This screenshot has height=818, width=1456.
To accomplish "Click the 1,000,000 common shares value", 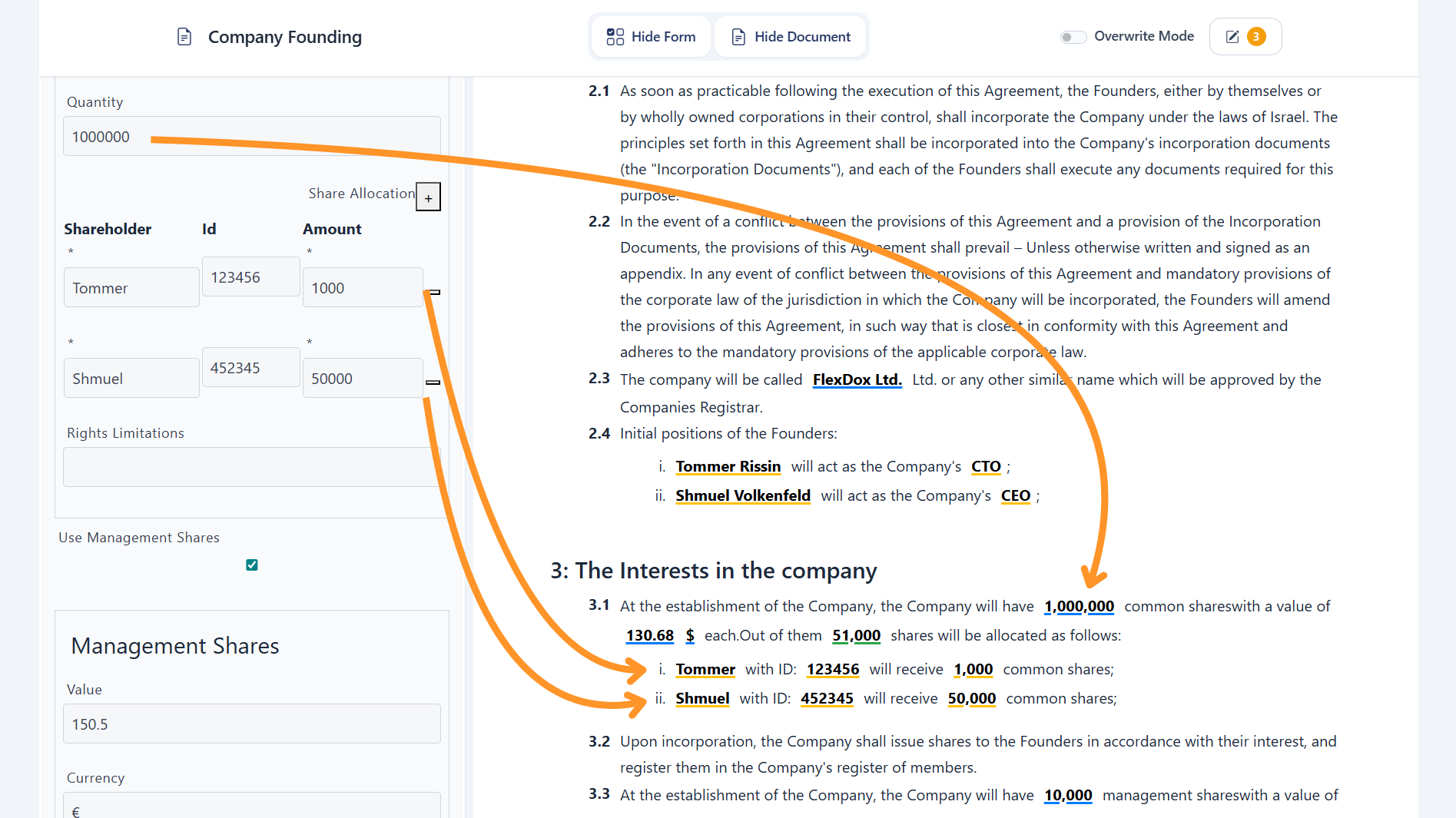I will click(1079, 606).
